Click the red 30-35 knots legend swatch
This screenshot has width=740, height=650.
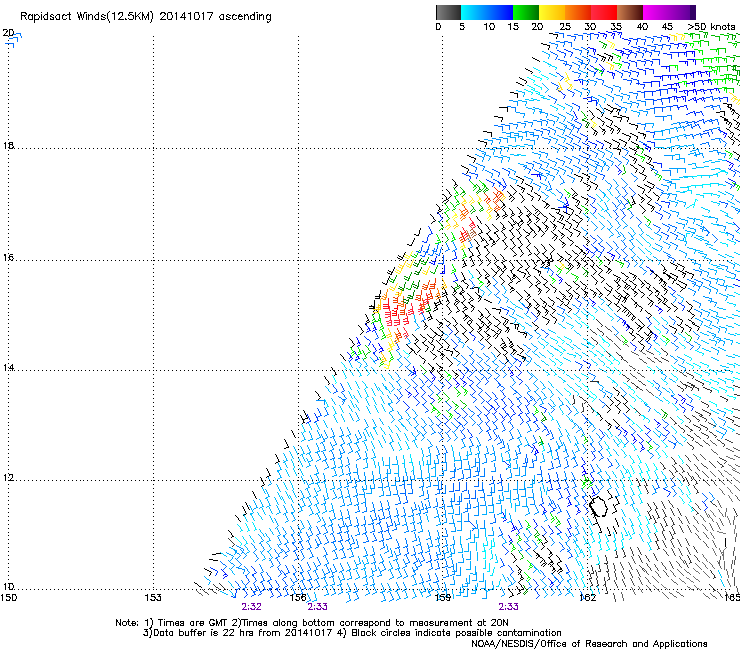[604, 12]
